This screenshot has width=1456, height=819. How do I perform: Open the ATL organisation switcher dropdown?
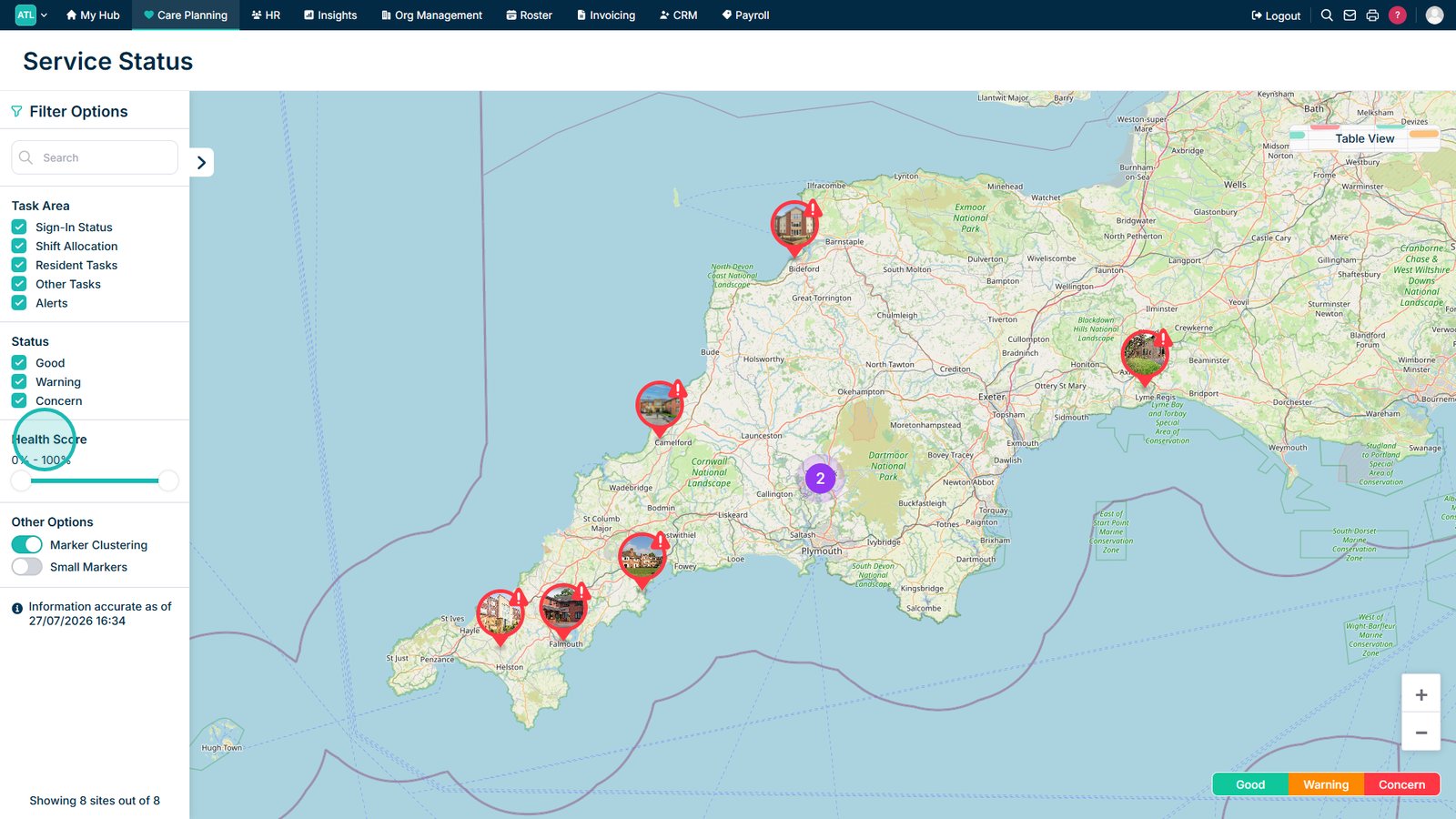tap(31, 15)
